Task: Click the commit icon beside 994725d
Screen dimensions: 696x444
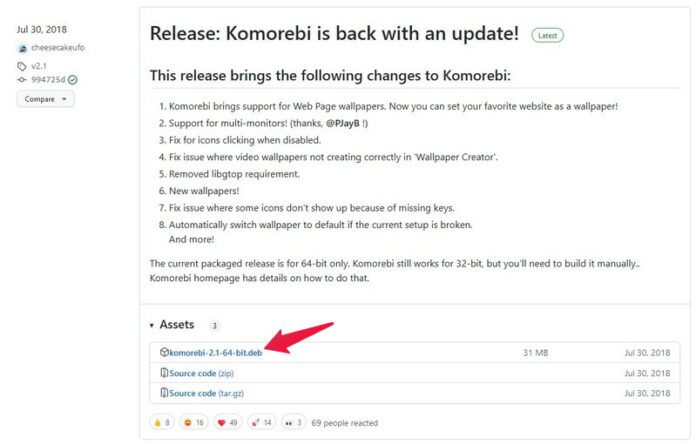Action: 22,80
